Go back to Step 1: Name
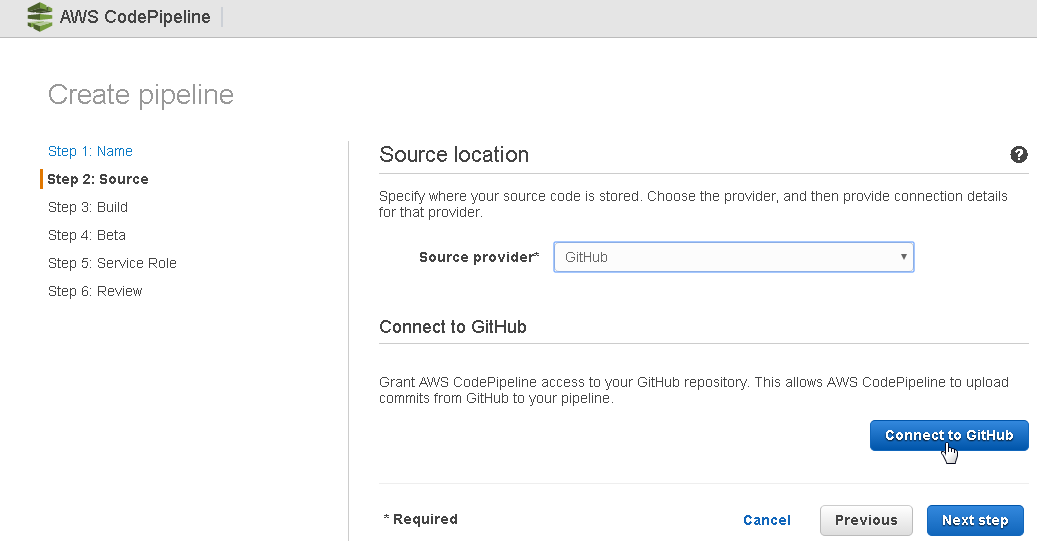The height and width of the screenshot is (552, 1037). [x=90, y=151]
